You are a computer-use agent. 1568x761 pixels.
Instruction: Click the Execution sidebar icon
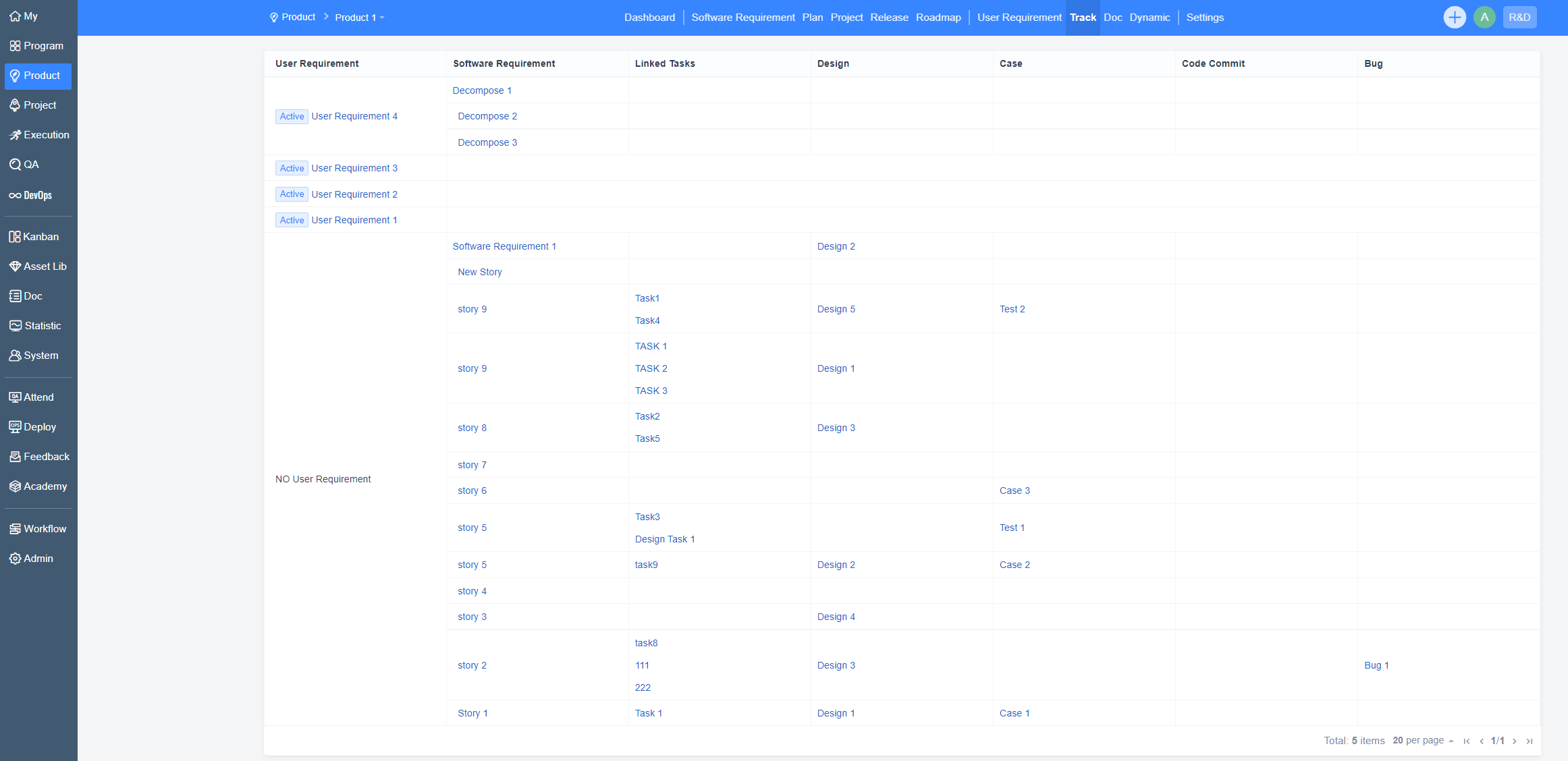pyautogui.click(x=15, y=135)
